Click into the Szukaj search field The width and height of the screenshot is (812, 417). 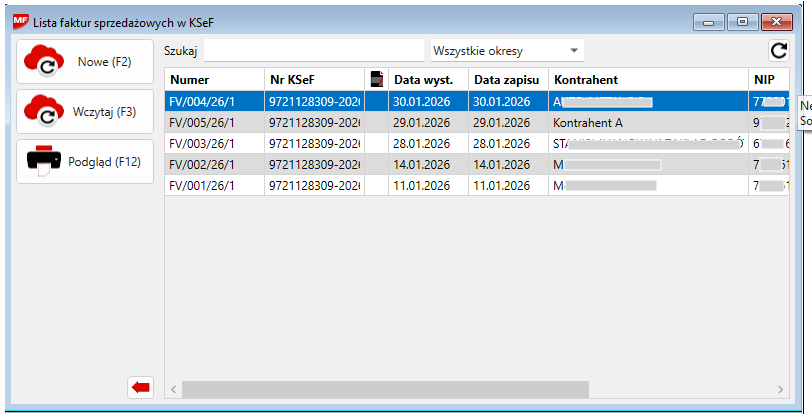(314, 51)
